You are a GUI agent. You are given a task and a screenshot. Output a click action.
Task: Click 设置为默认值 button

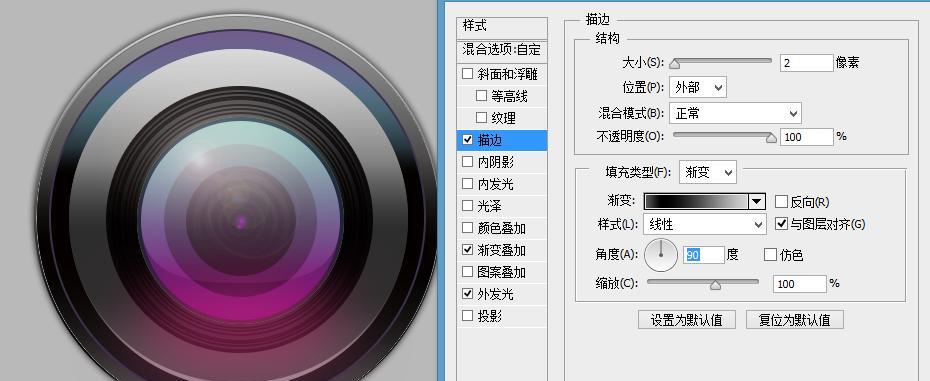tap(687, 320)
